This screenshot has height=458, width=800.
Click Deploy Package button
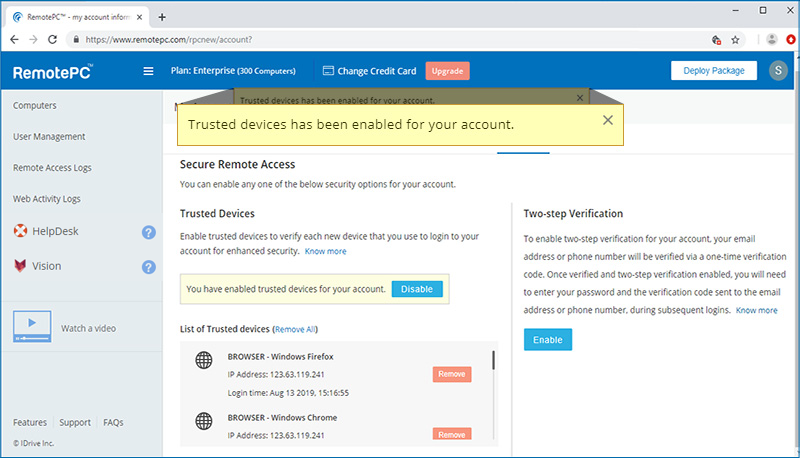(x=714, y=70)
